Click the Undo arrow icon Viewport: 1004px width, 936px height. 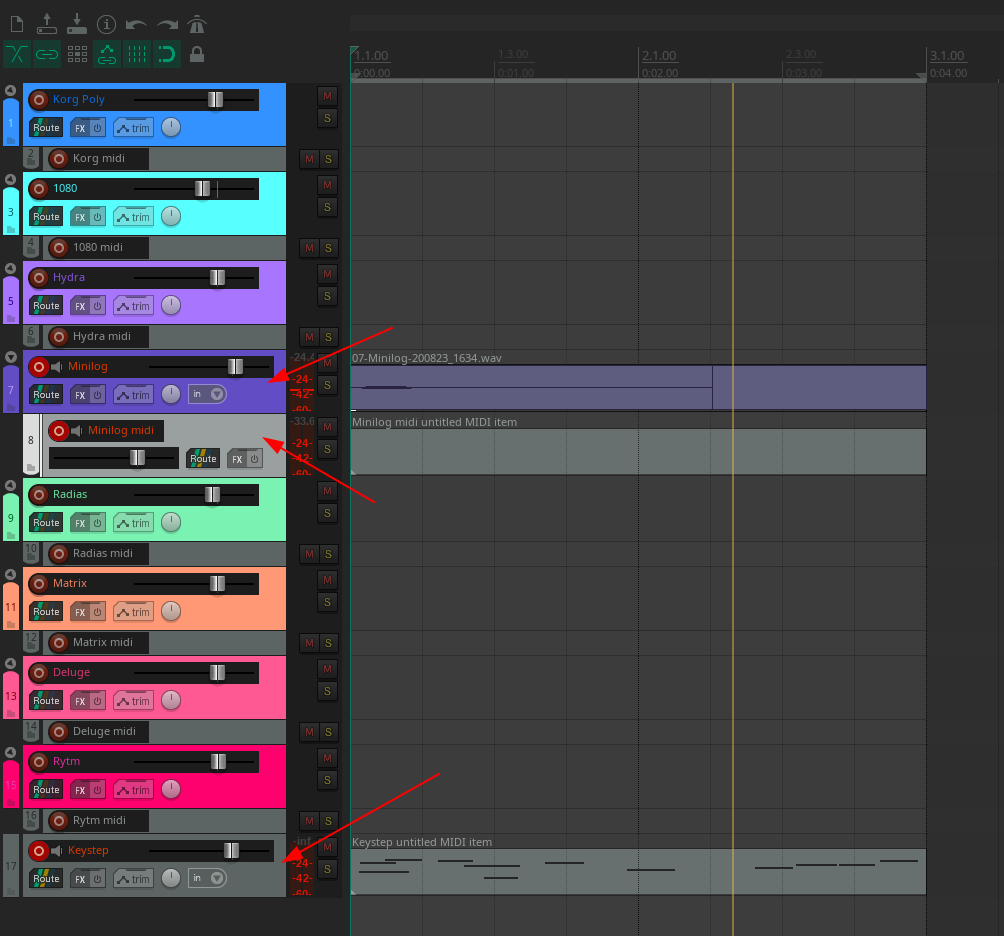[136, 25]
